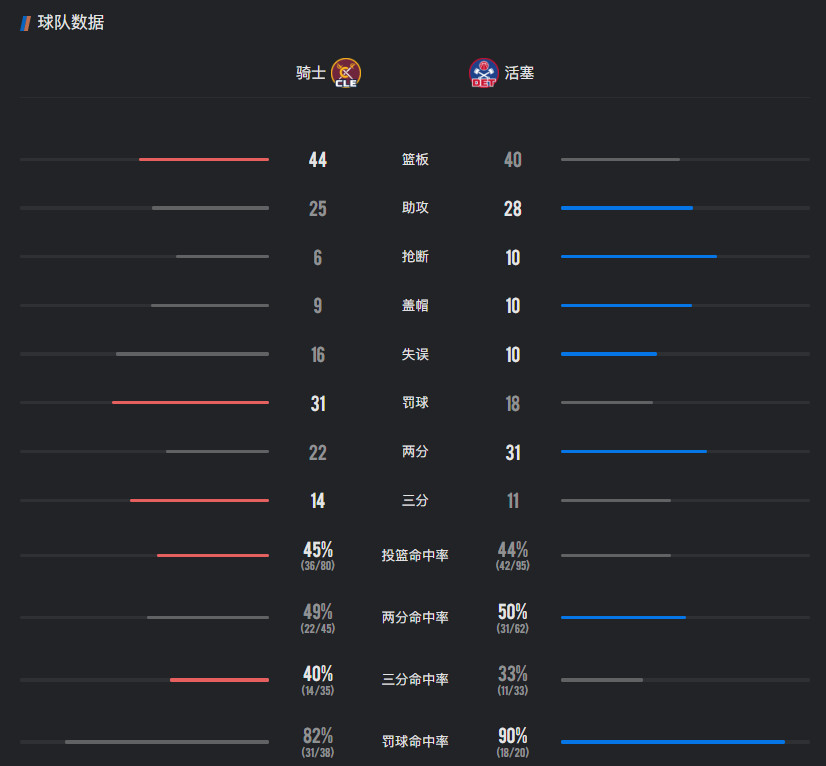Open the 活塞 team name link

coord(519,73)
